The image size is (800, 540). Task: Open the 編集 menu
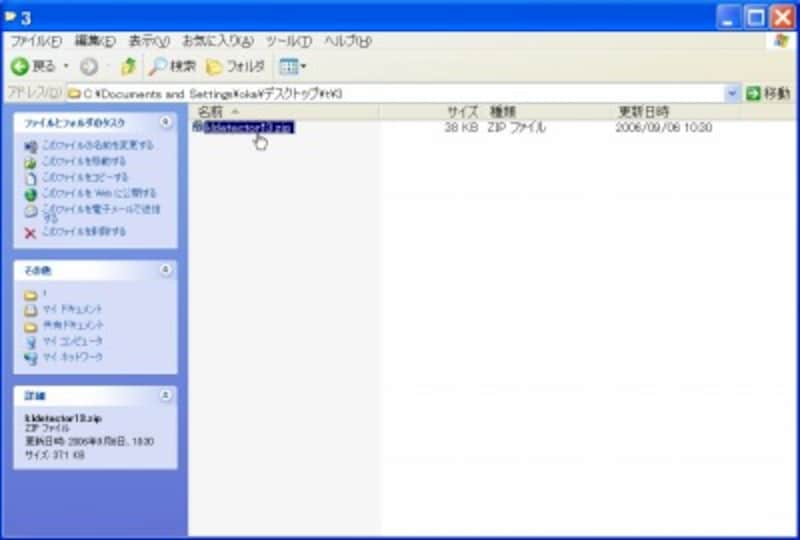95,41
